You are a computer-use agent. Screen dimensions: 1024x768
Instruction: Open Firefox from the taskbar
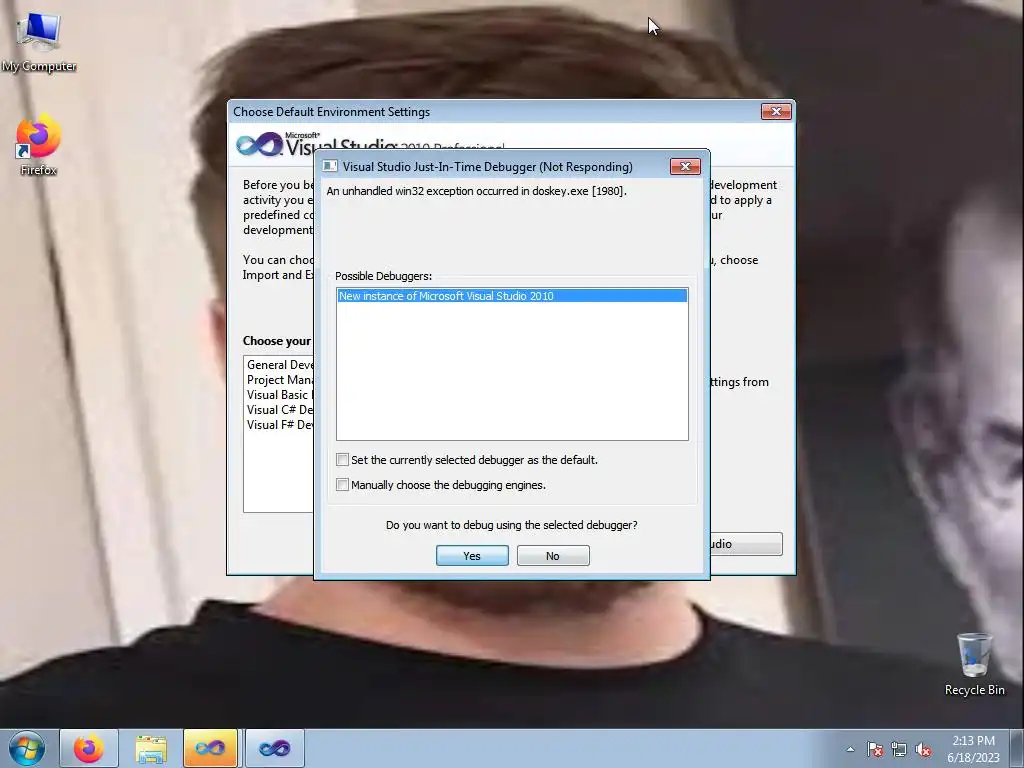click(89, 749)
